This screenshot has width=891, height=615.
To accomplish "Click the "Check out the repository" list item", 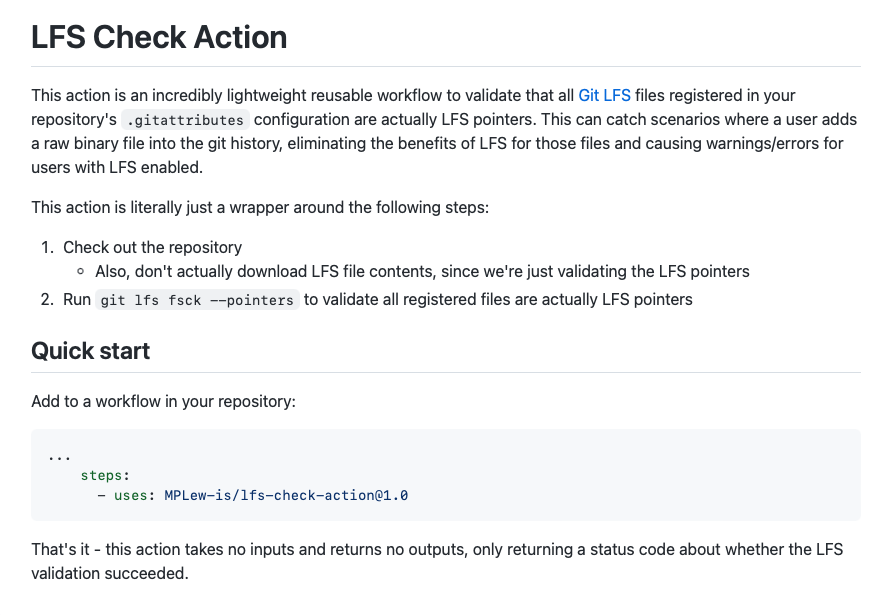I will (152, 247).
